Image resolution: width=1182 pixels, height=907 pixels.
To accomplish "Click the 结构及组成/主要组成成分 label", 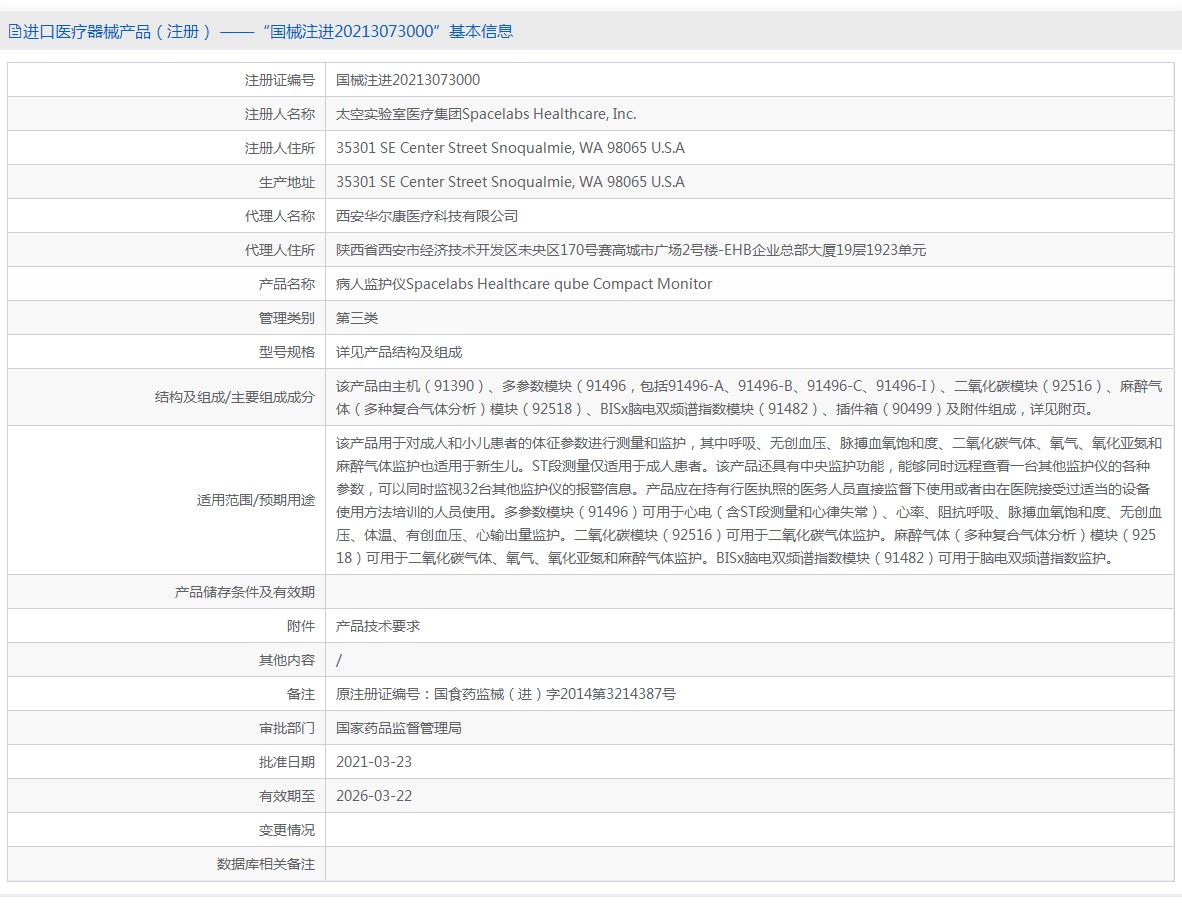I will (234, 397).
